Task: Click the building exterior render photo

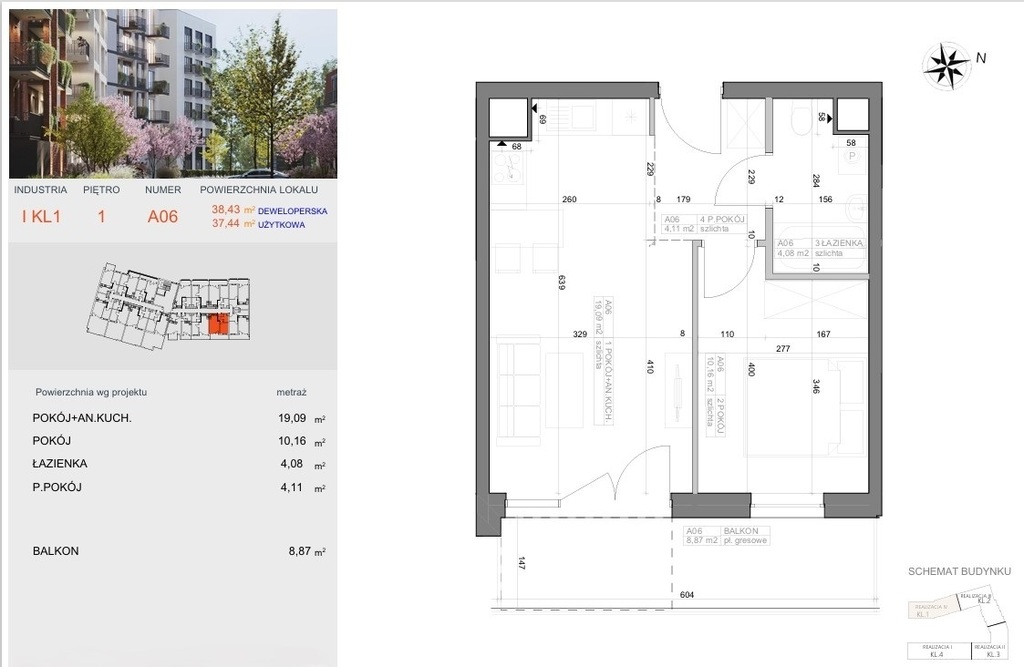Action: pos(168,92)
